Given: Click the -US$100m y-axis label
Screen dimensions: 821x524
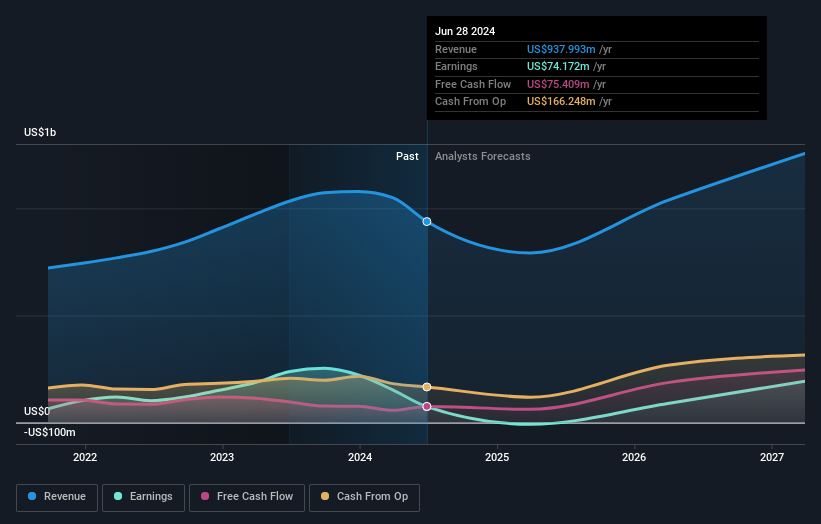Looking at the screenshot, I should (50, 432).
